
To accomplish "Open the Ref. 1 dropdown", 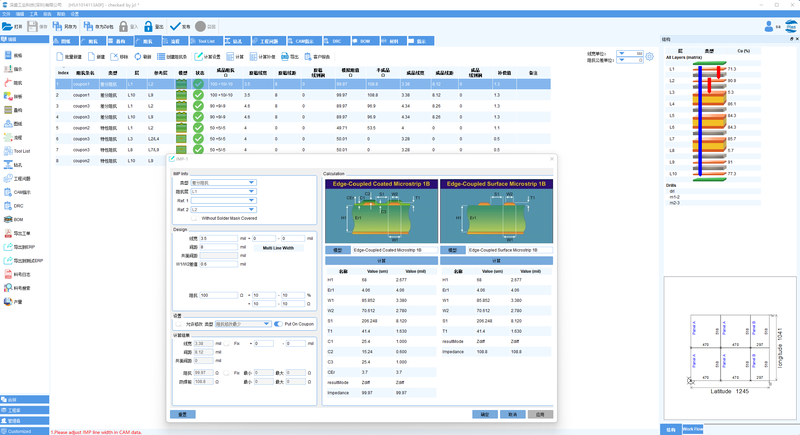I will click(x=223, y=200).
